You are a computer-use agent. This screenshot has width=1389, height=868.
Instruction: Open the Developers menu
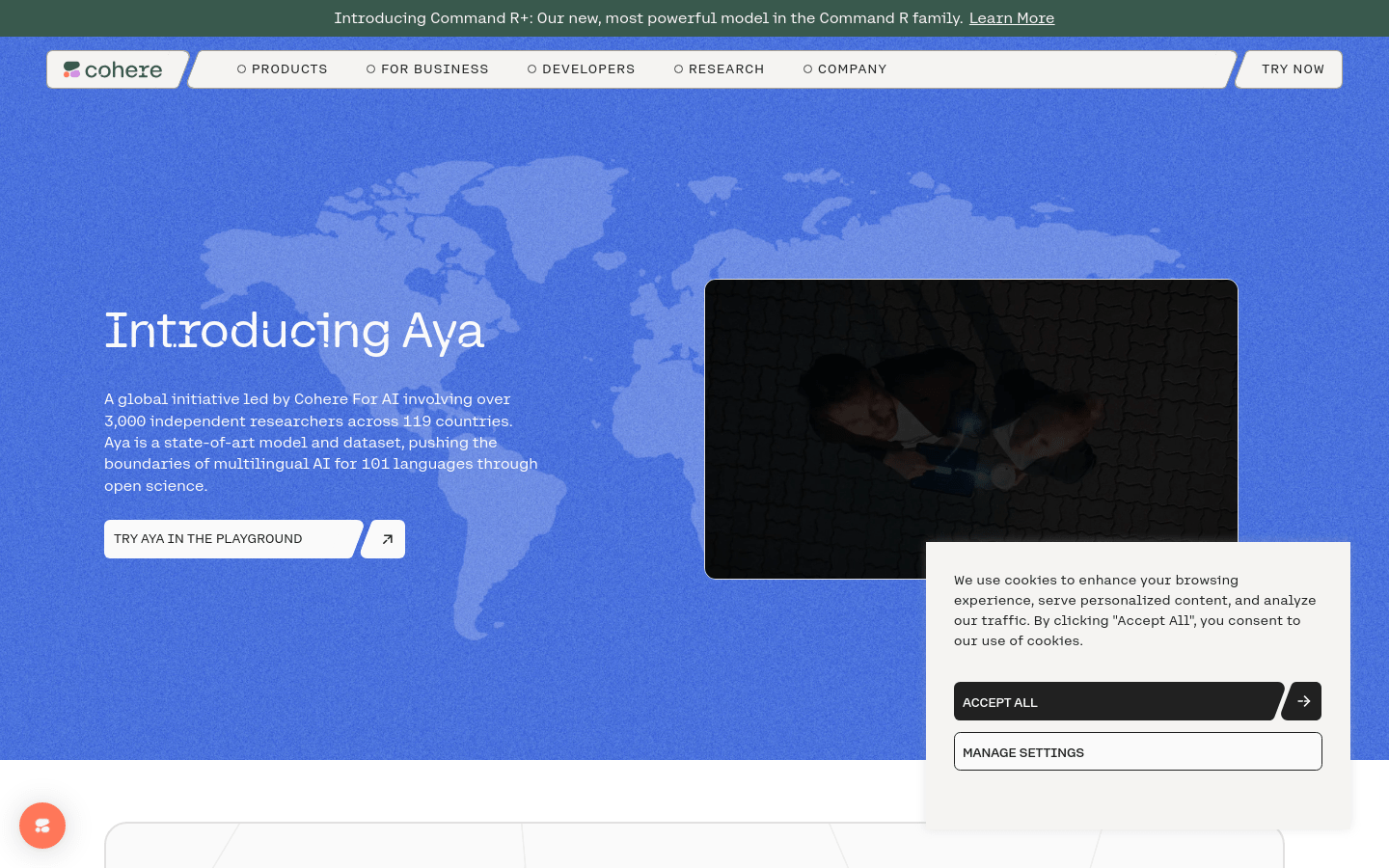tap(581, 69)
